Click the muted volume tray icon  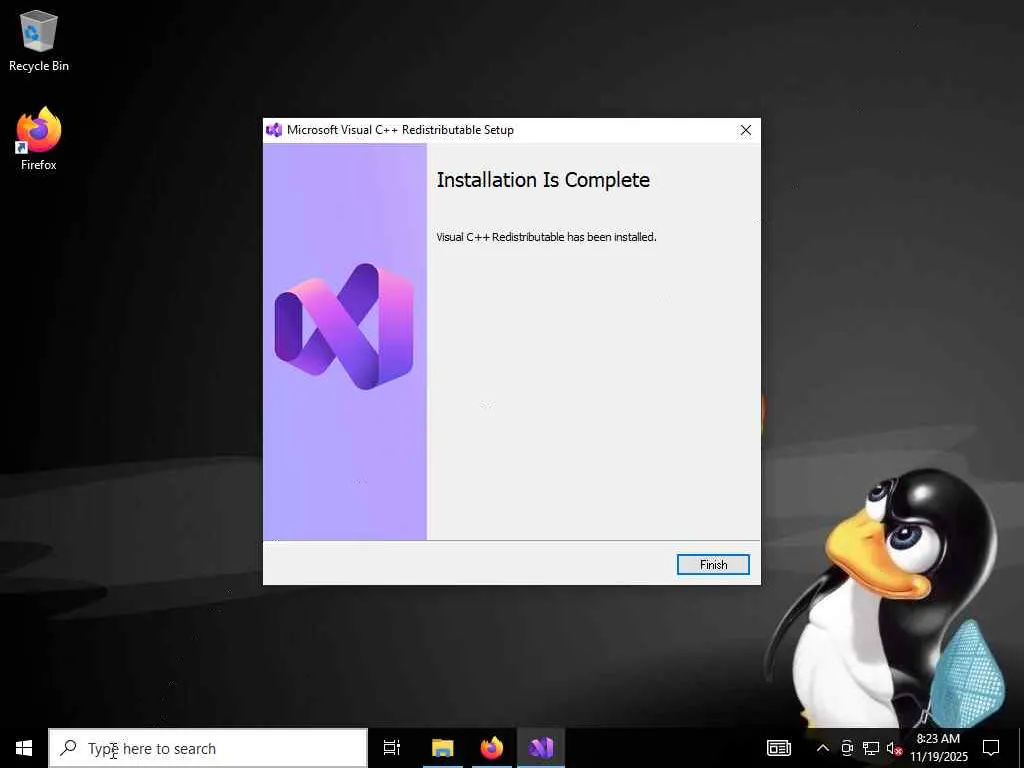[x=893, y=748]
